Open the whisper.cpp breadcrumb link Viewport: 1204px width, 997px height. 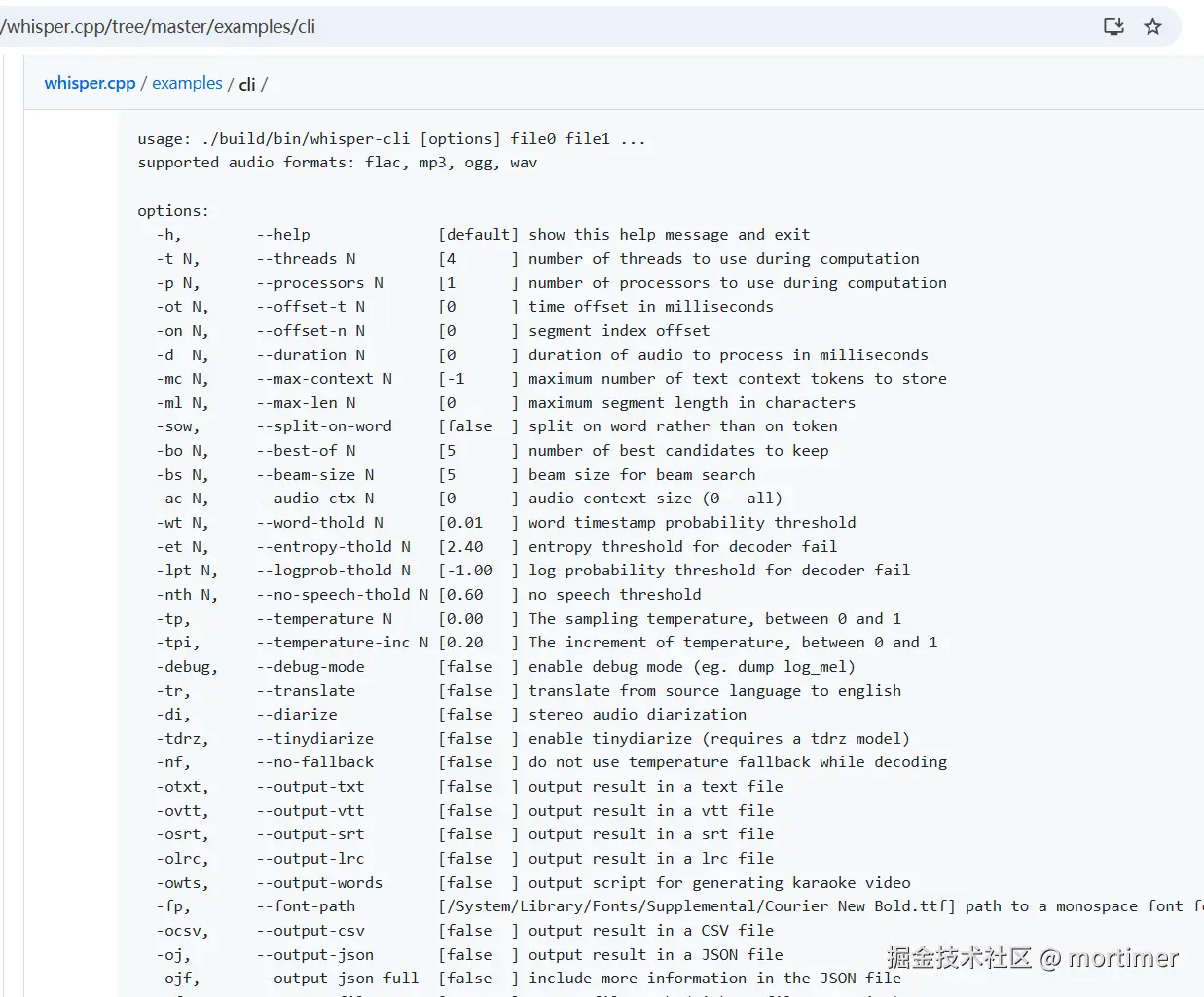point(90,83)
